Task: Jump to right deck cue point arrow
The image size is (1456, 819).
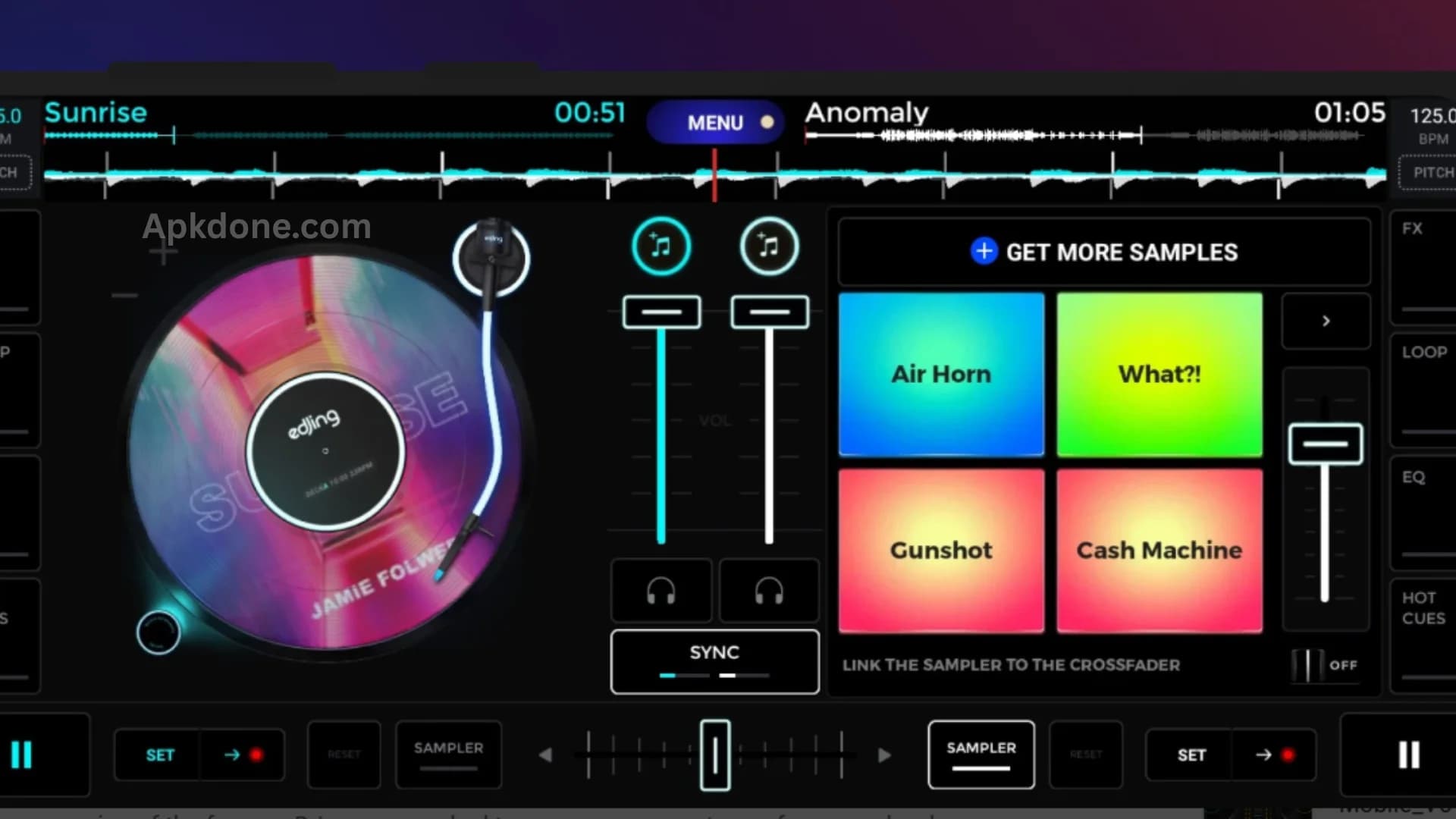Action: coord(1274,755)
